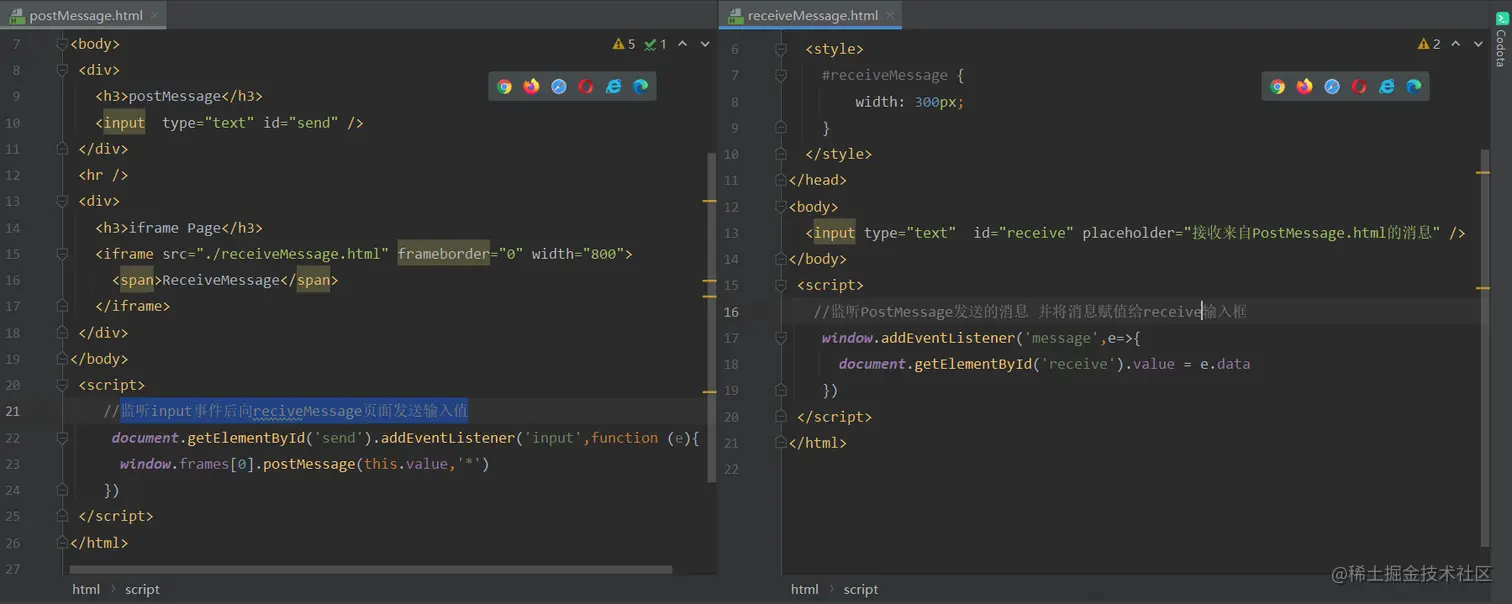Open receiveMessage.html in Chrome from right editor
Viewport: 1512px width, 604px height.
coord(1278,87)
